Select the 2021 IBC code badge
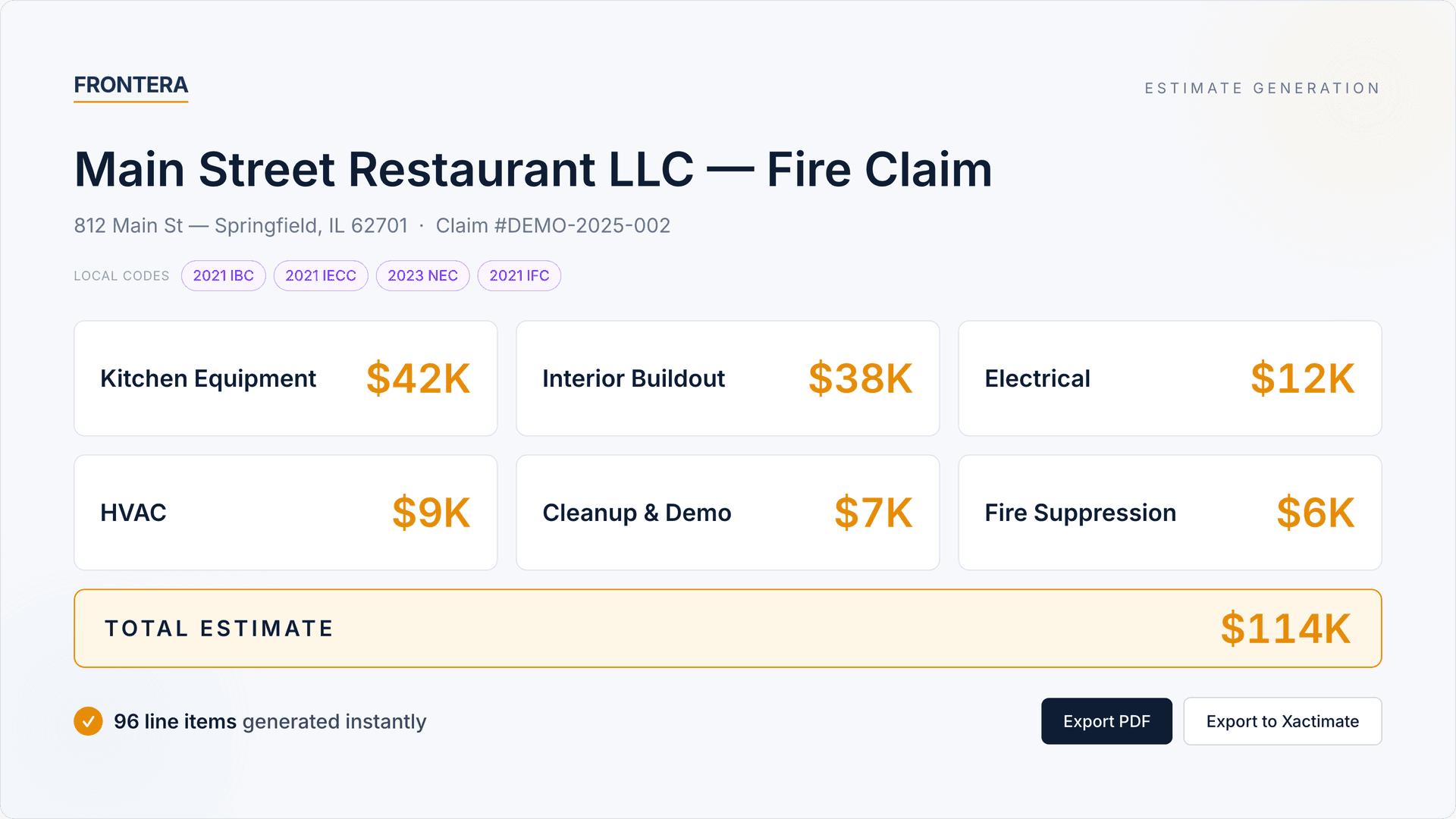The height and width of the screenshot is (819, 1456). click(x=223, y=275)
